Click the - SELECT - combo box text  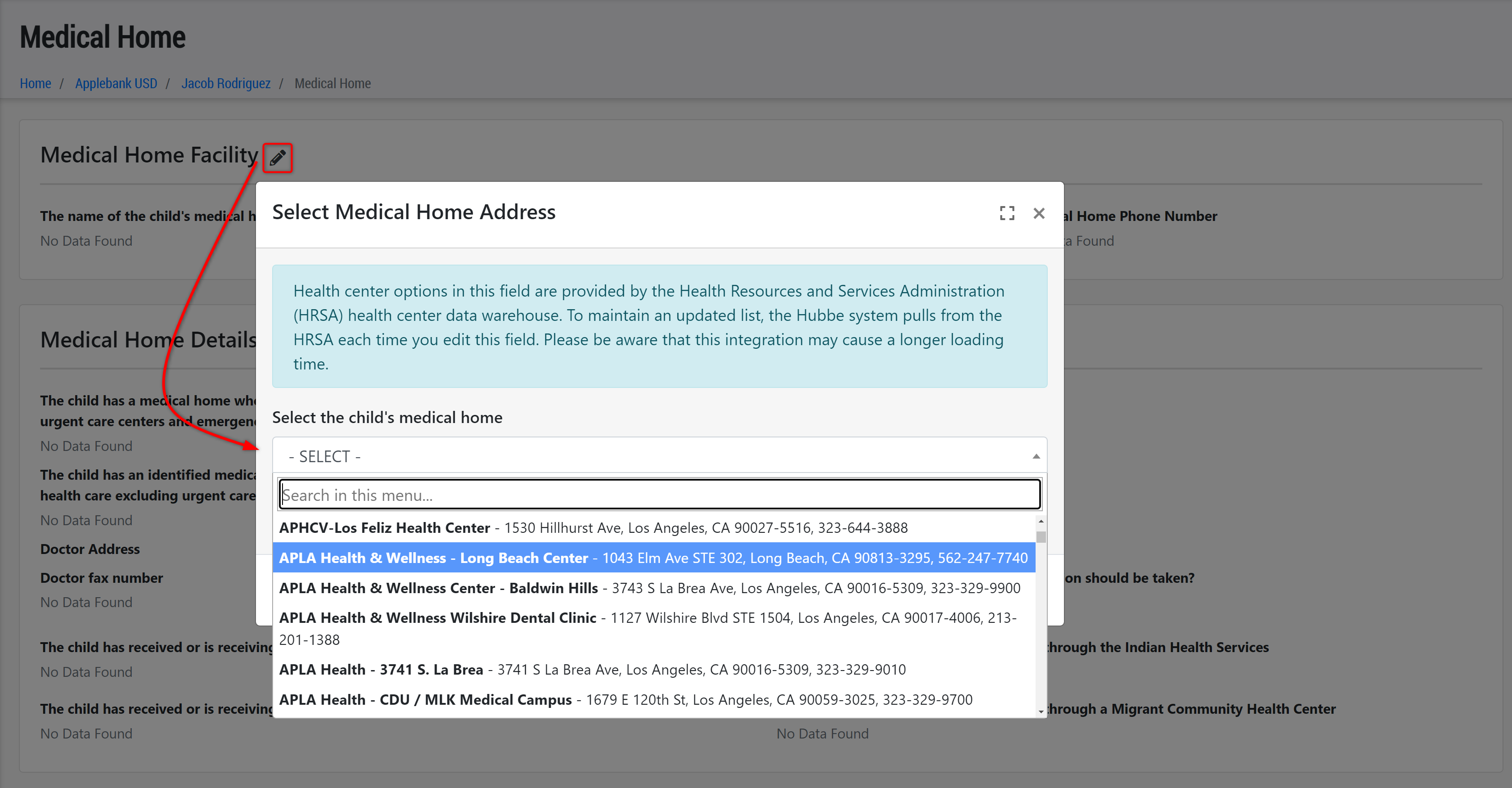tap(325, 456)
